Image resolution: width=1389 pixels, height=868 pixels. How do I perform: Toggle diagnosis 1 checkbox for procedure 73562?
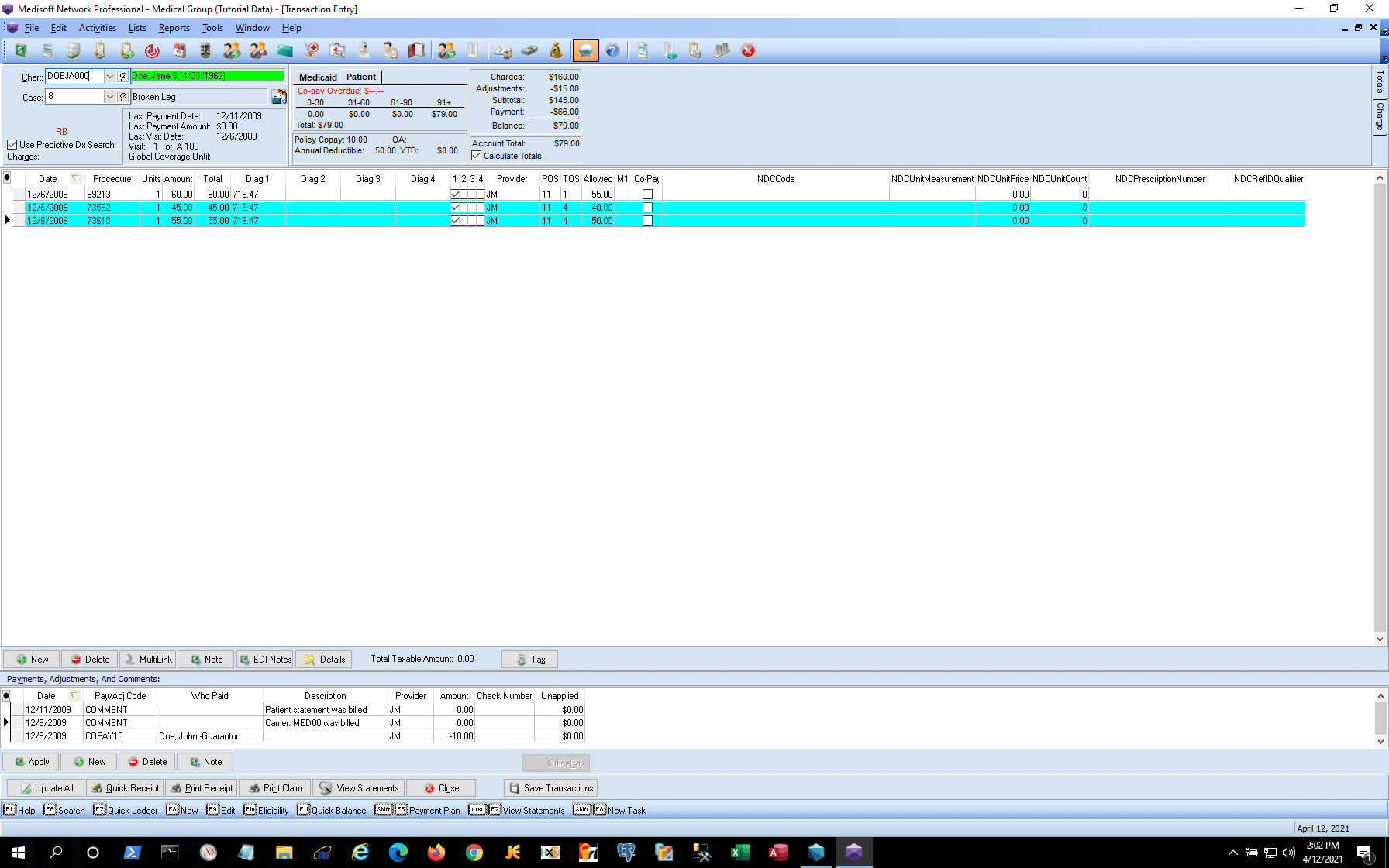455,208
